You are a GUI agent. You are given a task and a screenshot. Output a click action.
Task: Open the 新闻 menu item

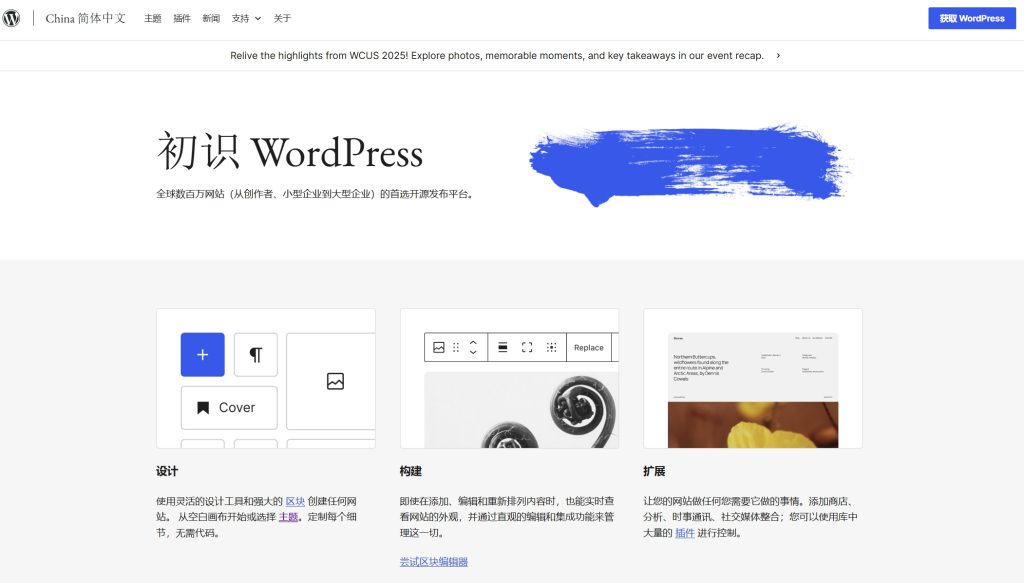point(211,18)
